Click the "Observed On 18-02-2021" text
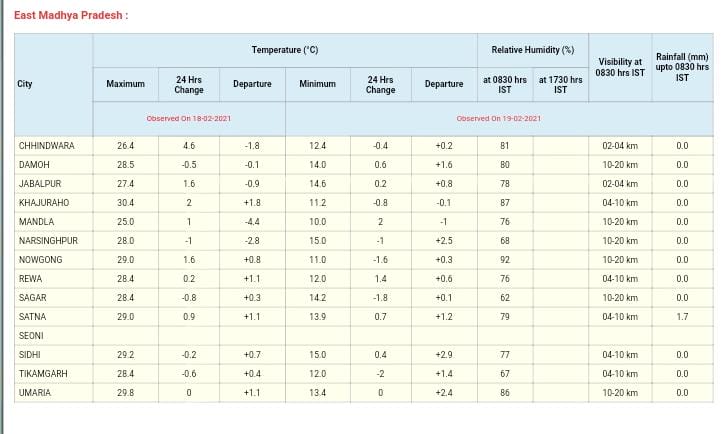Screen dimensions: 722x434 (189, 118)
